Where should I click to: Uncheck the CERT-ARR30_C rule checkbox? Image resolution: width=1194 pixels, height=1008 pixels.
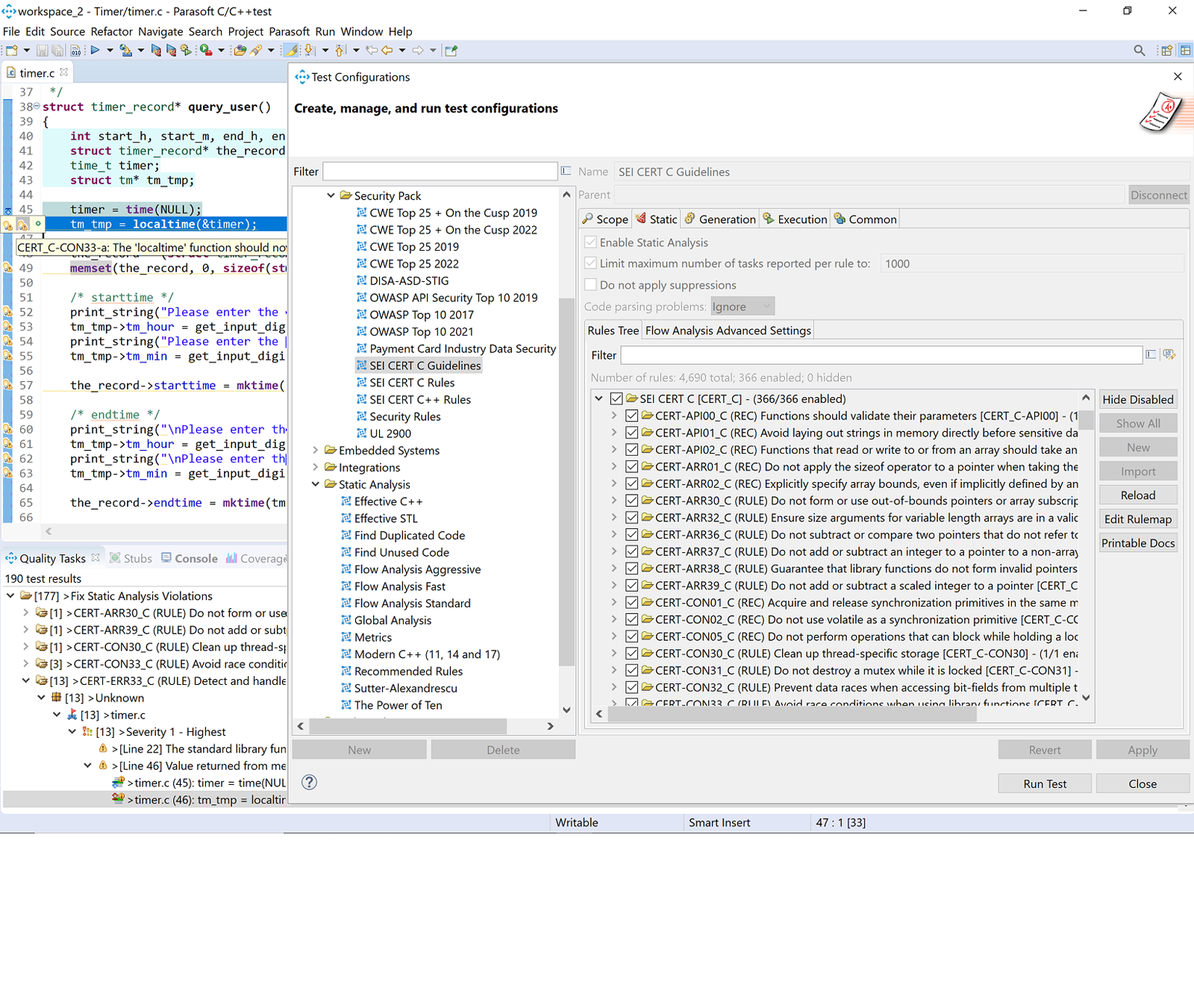click(x=632, y=501)
